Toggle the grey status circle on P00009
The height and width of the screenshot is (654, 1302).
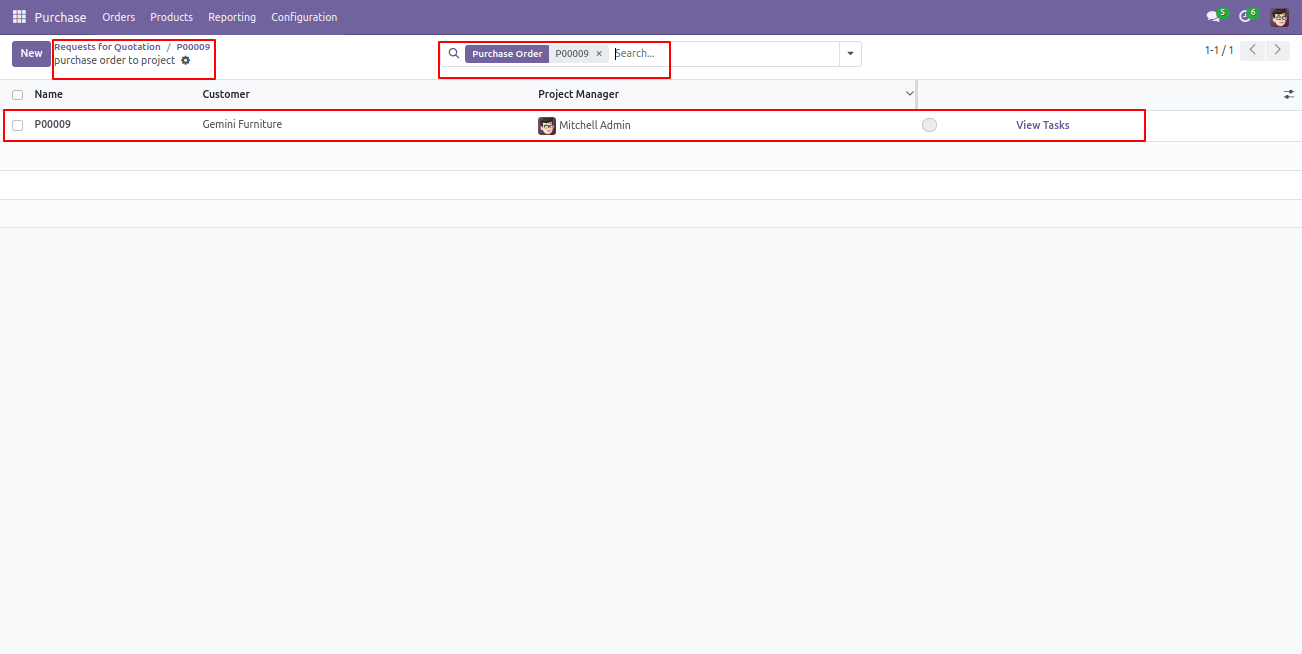pyautogui.click(x=929, y=125)
